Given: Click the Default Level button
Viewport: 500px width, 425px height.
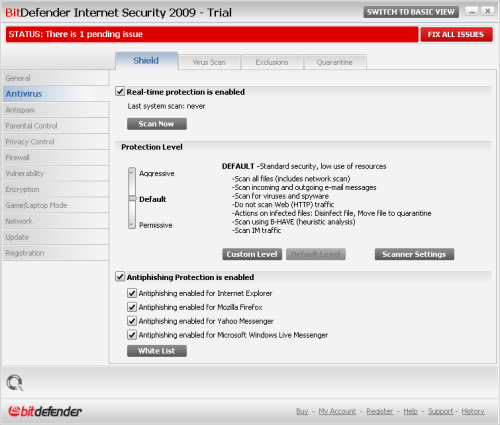Looking at the screenshot, I should pos(316,254).
